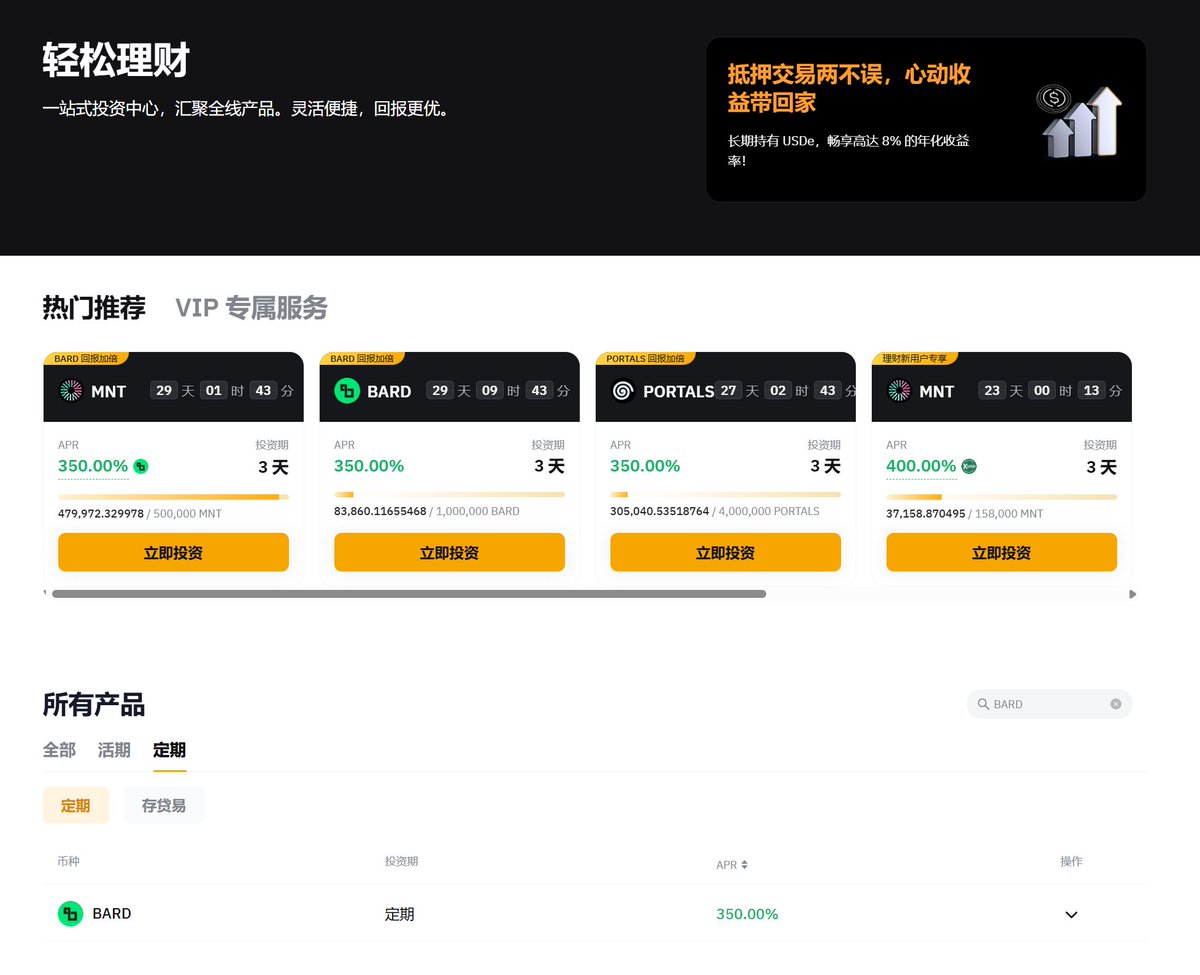Click the MNT coin logo in first card

71,391
